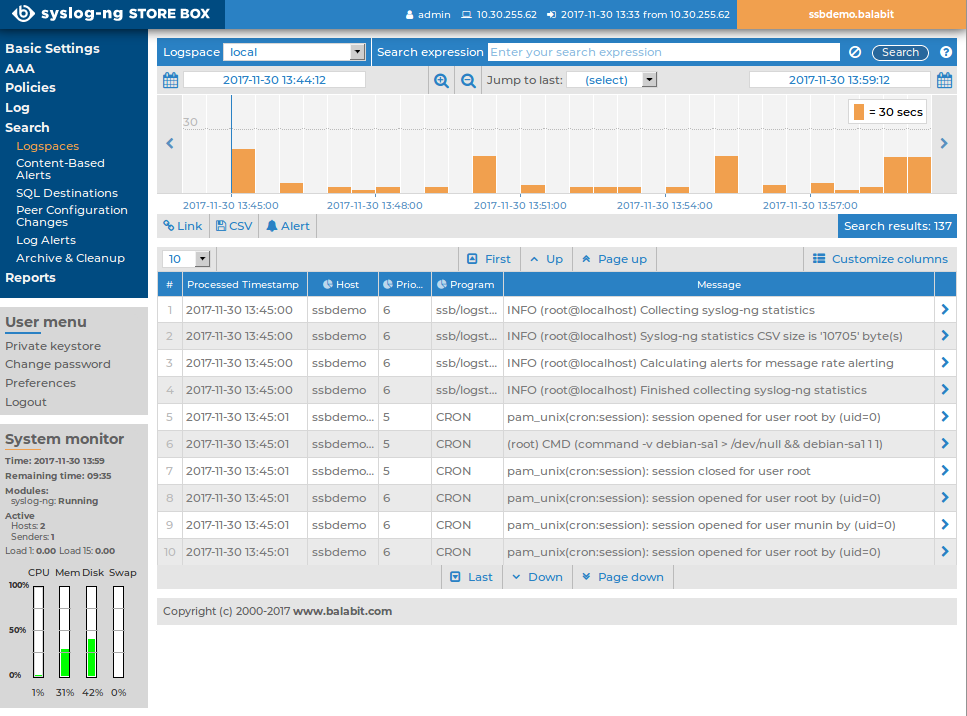
Task: Open the Search menu section
Action: point(27,128)
